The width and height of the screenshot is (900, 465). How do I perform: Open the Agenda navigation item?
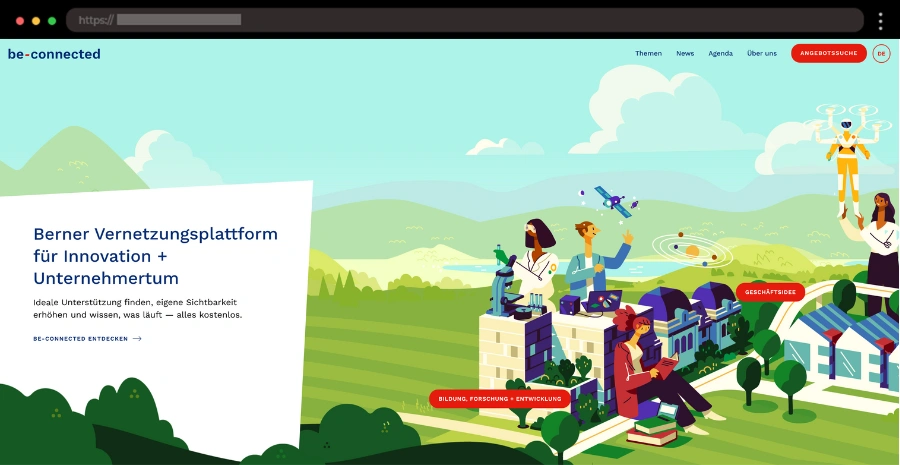pos(720,54)
